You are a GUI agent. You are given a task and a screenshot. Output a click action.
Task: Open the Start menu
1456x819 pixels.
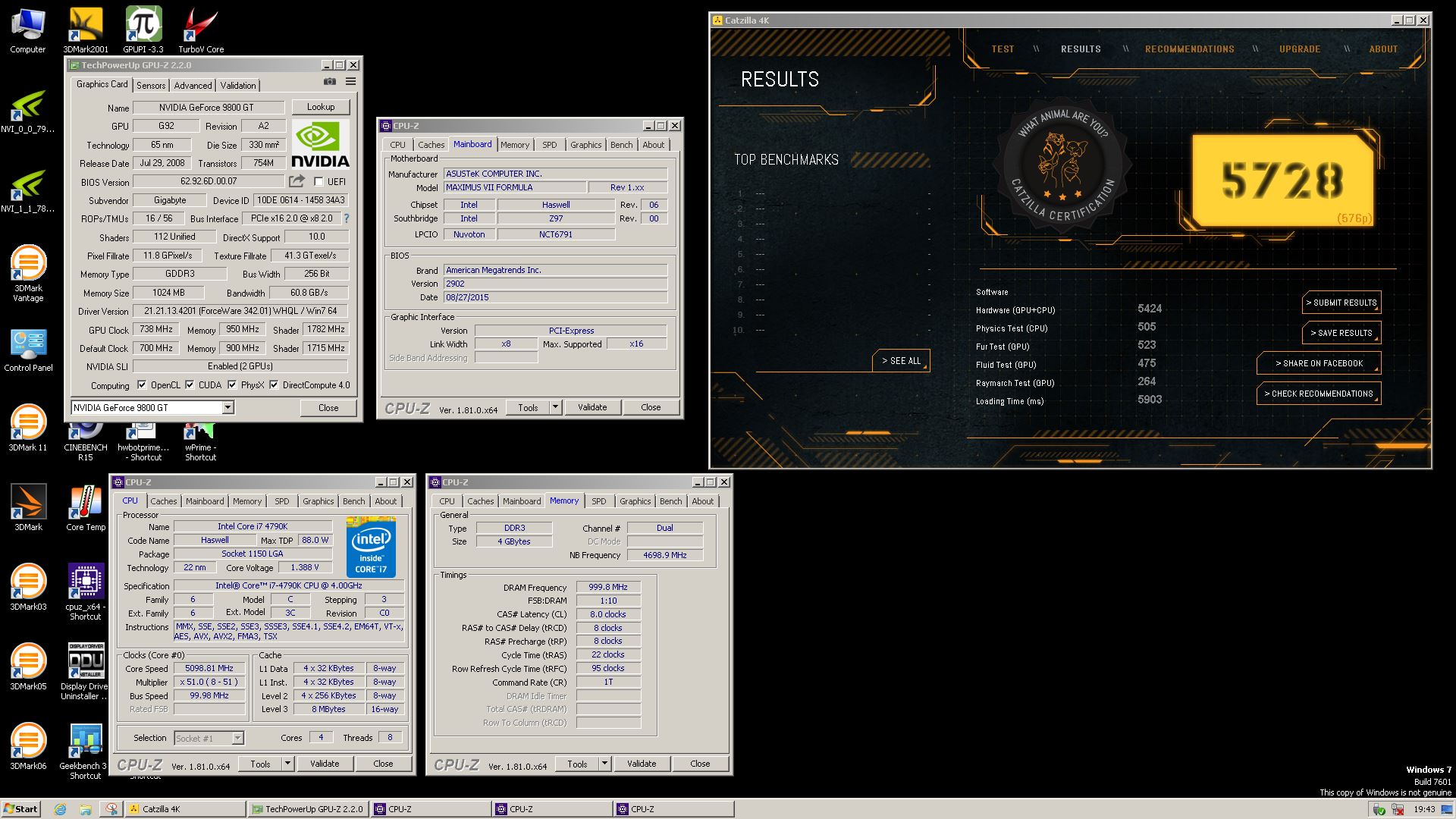click(20, 809)
